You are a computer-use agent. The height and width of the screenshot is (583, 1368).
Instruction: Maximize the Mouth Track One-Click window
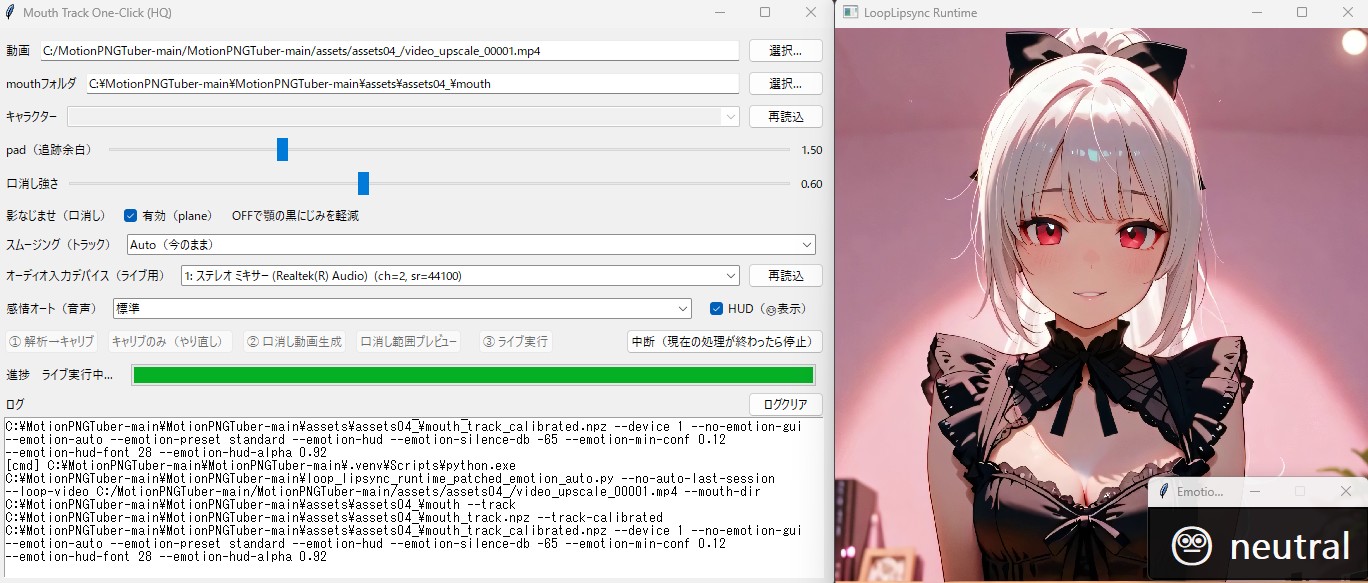coord(765,13)
